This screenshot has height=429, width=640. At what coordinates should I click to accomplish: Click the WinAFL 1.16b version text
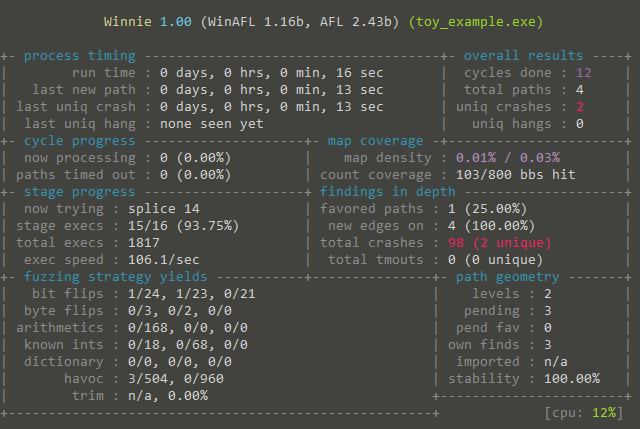(x=256, y=22)
